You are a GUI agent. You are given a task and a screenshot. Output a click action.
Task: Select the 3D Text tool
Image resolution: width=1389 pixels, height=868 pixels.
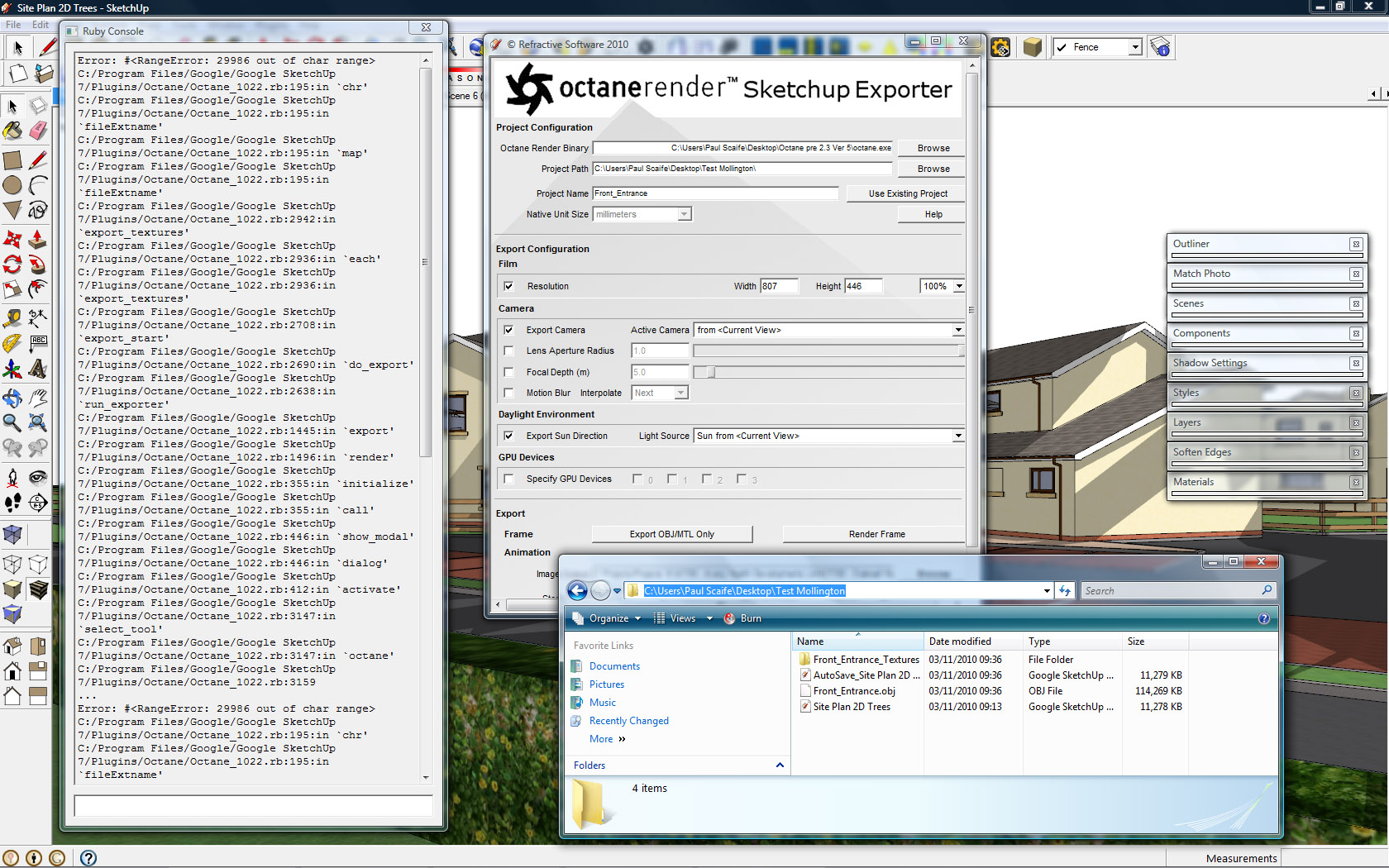38,369
